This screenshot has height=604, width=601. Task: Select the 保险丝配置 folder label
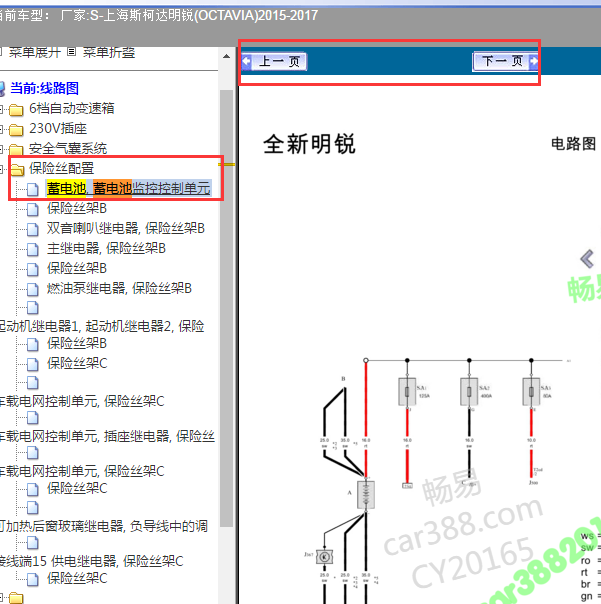[62, 168]
